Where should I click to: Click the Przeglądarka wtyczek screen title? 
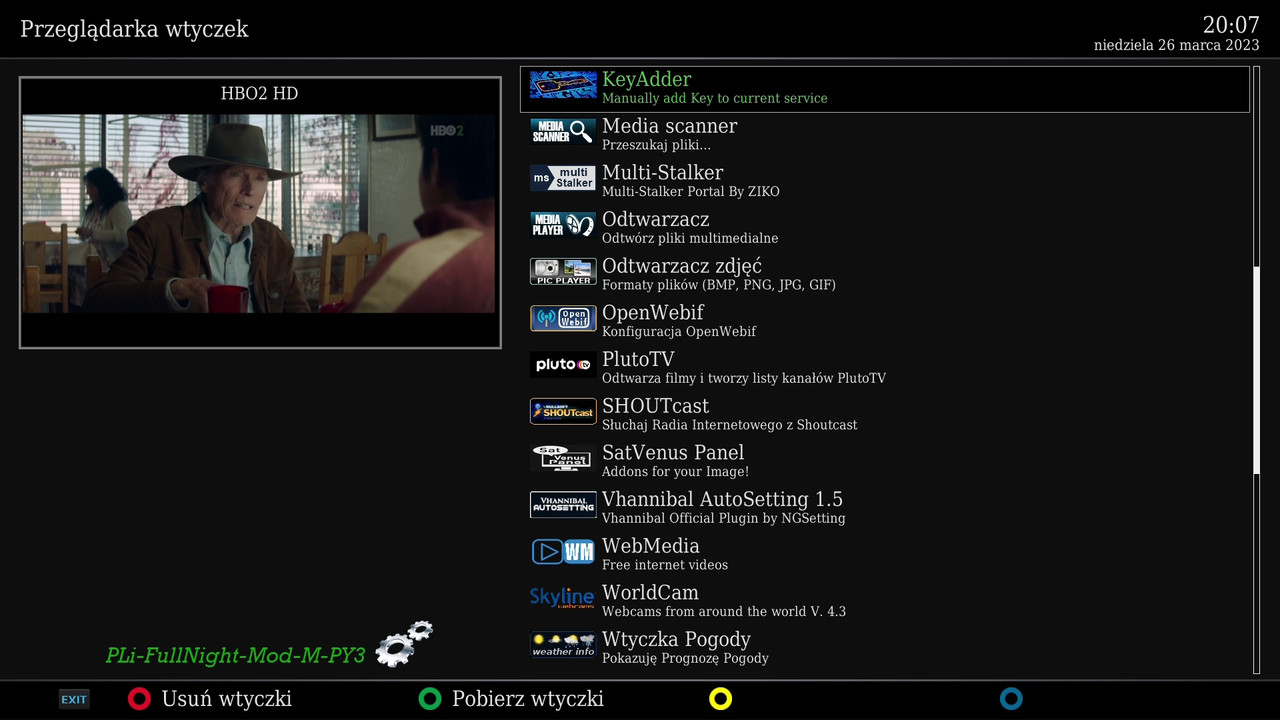(134, 29)
